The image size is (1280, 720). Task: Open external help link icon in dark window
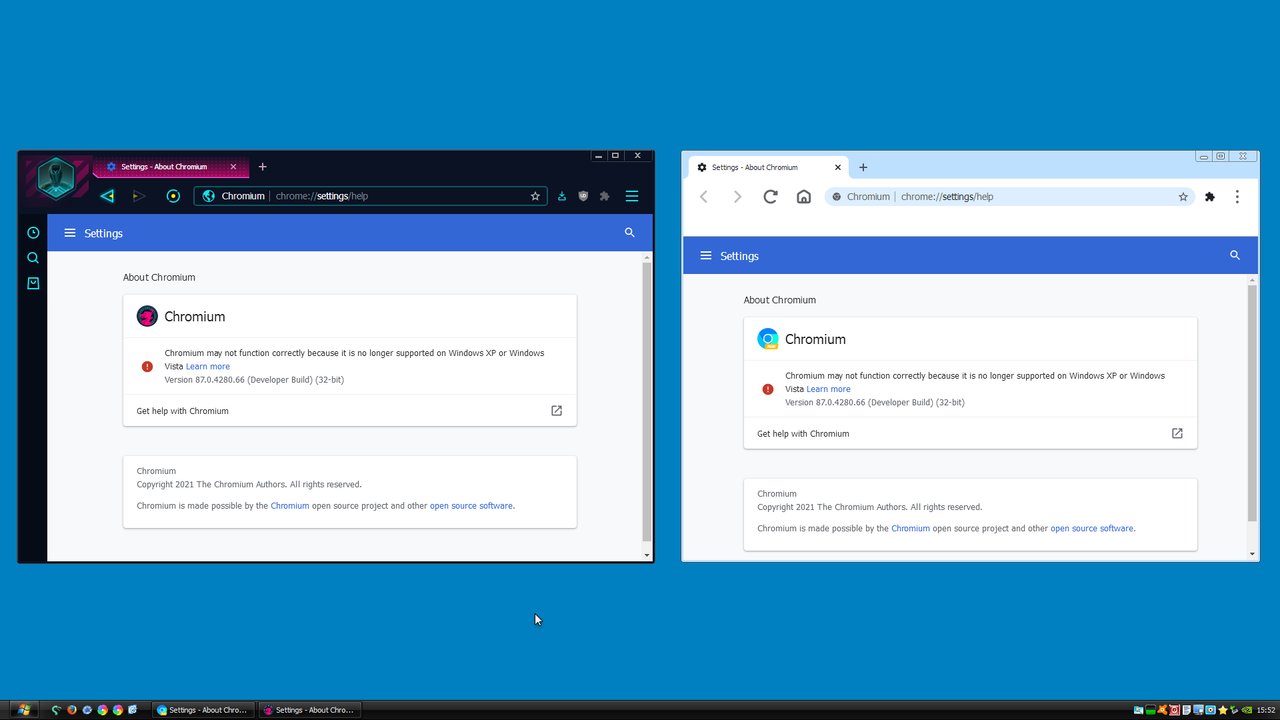[x=557, y=411]
